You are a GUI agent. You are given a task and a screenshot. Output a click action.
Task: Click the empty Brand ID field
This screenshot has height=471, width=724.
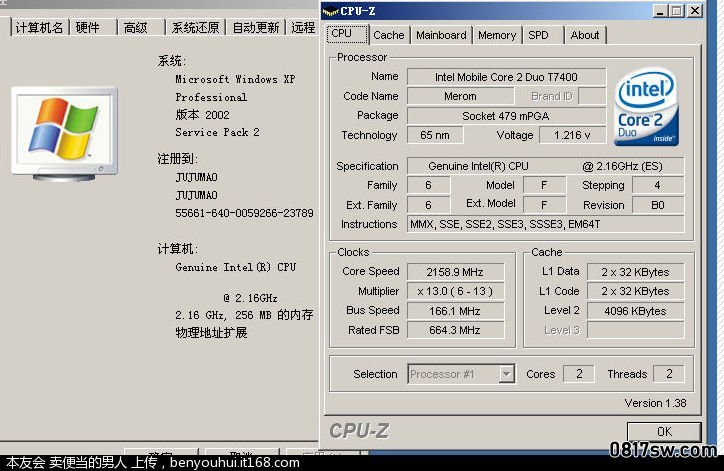[592, 96]
